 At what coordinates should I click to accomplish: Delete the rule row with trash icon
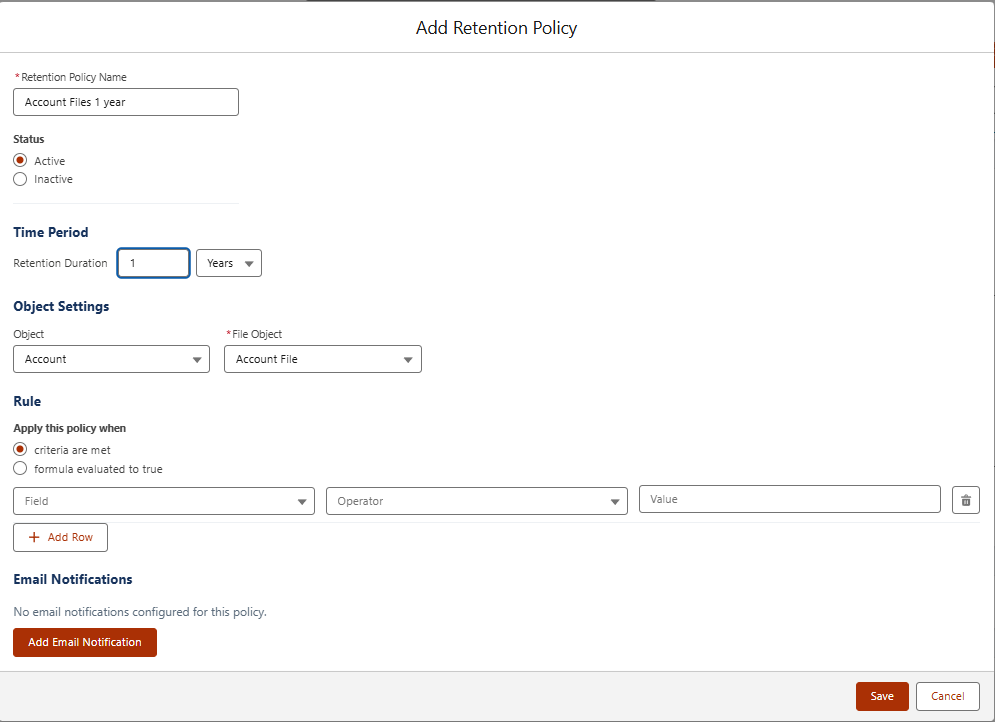tap(965, 500)
